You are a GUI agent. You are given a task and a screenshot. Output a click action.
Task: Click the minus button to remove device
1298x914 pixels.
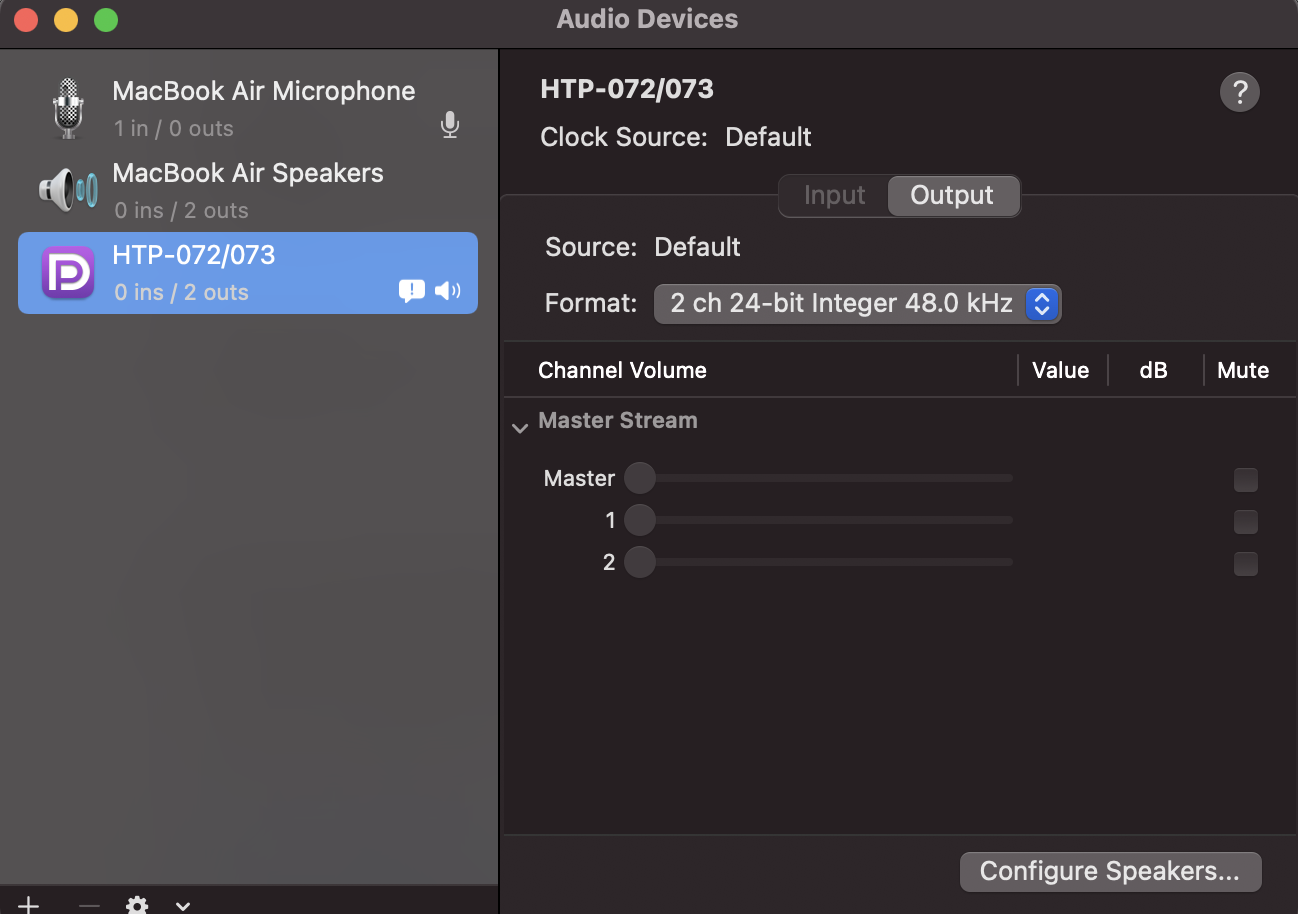coord(89,905)
